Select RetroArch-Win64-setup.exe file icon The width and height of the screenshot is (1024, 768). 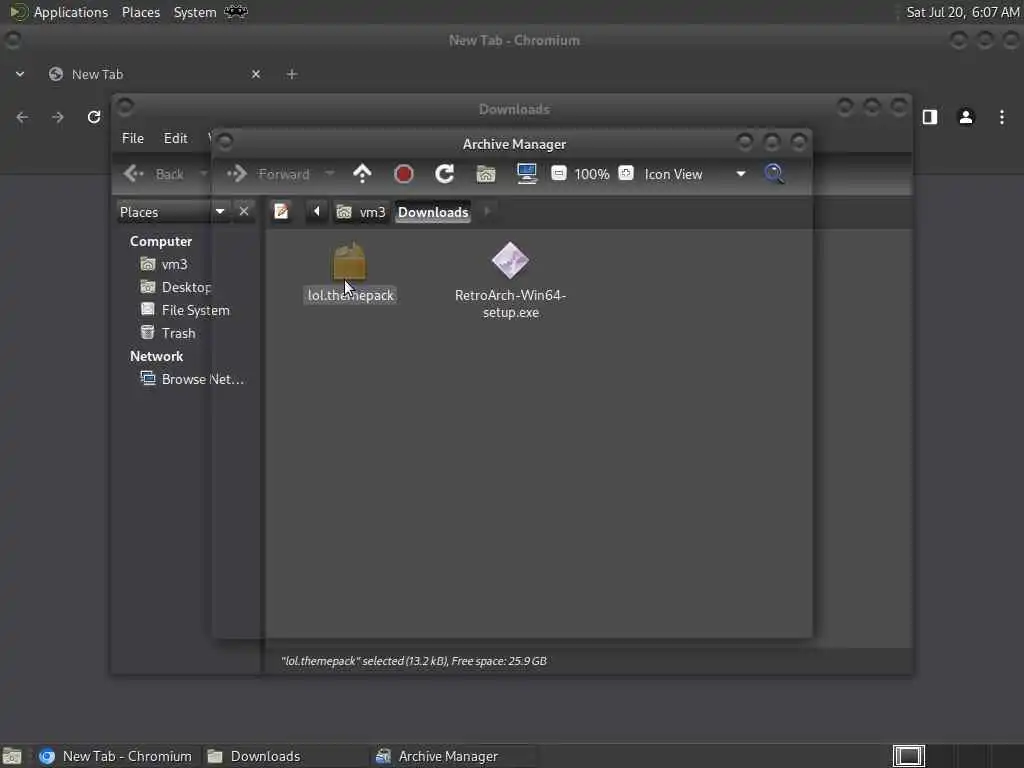click(511, 260)
